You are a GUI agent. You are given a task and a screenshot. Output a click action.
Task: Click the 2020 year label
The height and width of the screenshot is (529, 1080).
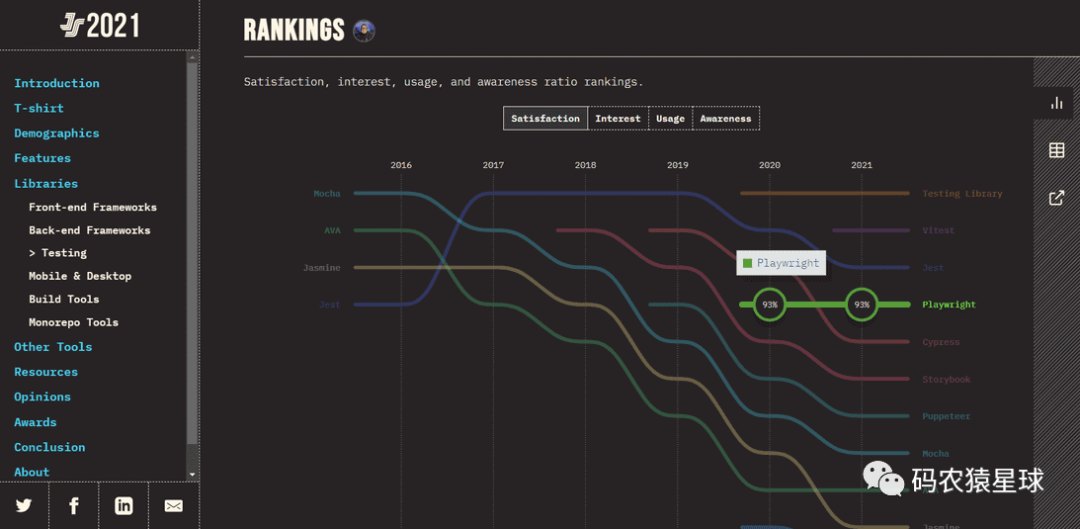(x=769, y=165)
